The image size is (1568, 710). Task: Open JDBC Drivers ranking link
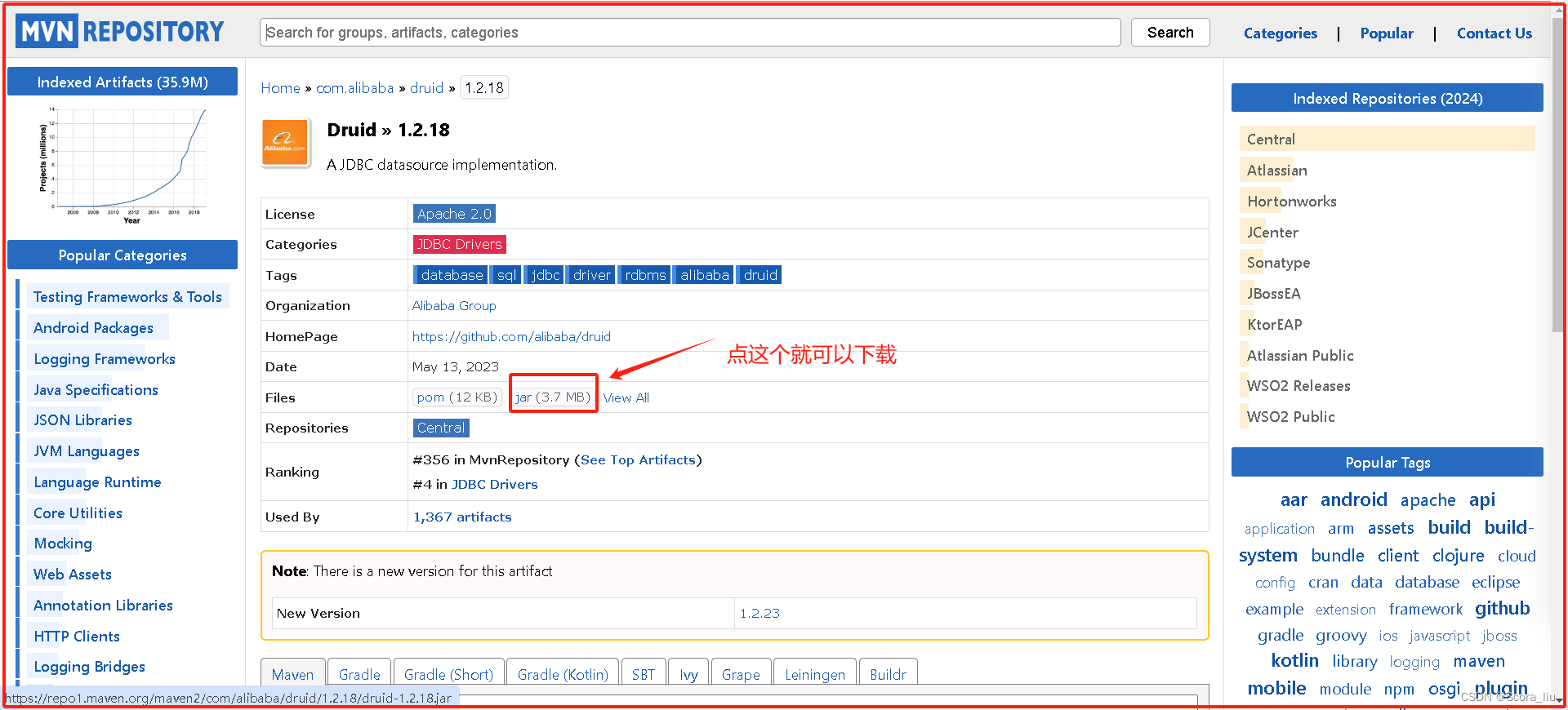tap(495, 485)
